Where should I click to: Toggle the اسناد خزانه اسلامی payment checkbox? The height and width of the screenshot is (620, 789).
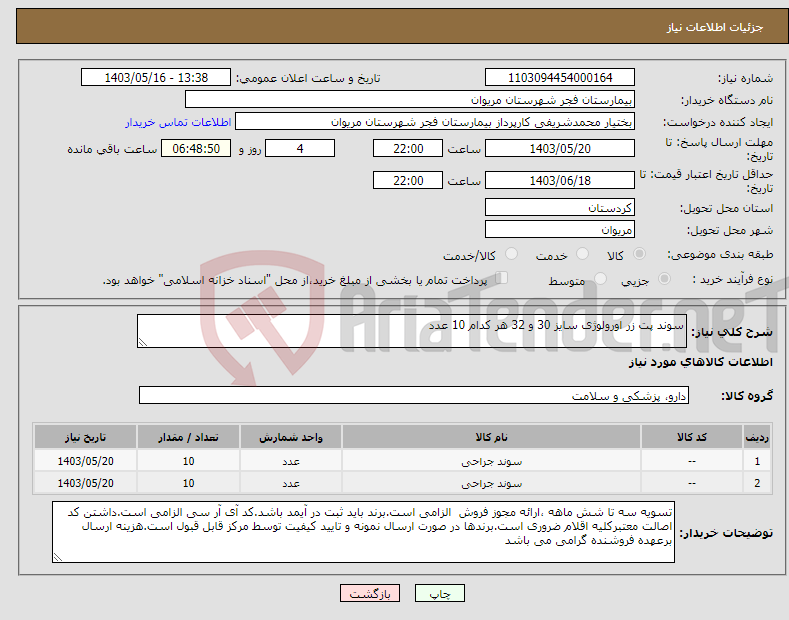(x=502, y=277)
